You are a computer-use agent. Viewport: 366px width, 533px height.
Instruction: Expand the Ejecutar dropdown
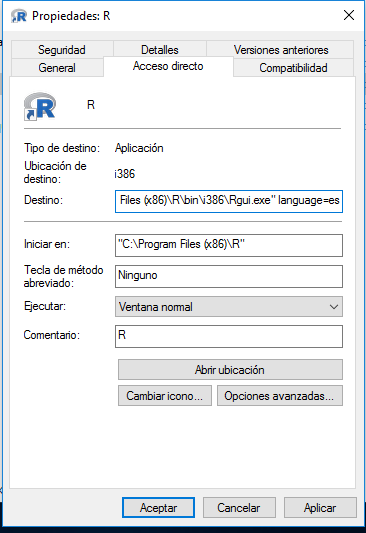click(229, 307)
